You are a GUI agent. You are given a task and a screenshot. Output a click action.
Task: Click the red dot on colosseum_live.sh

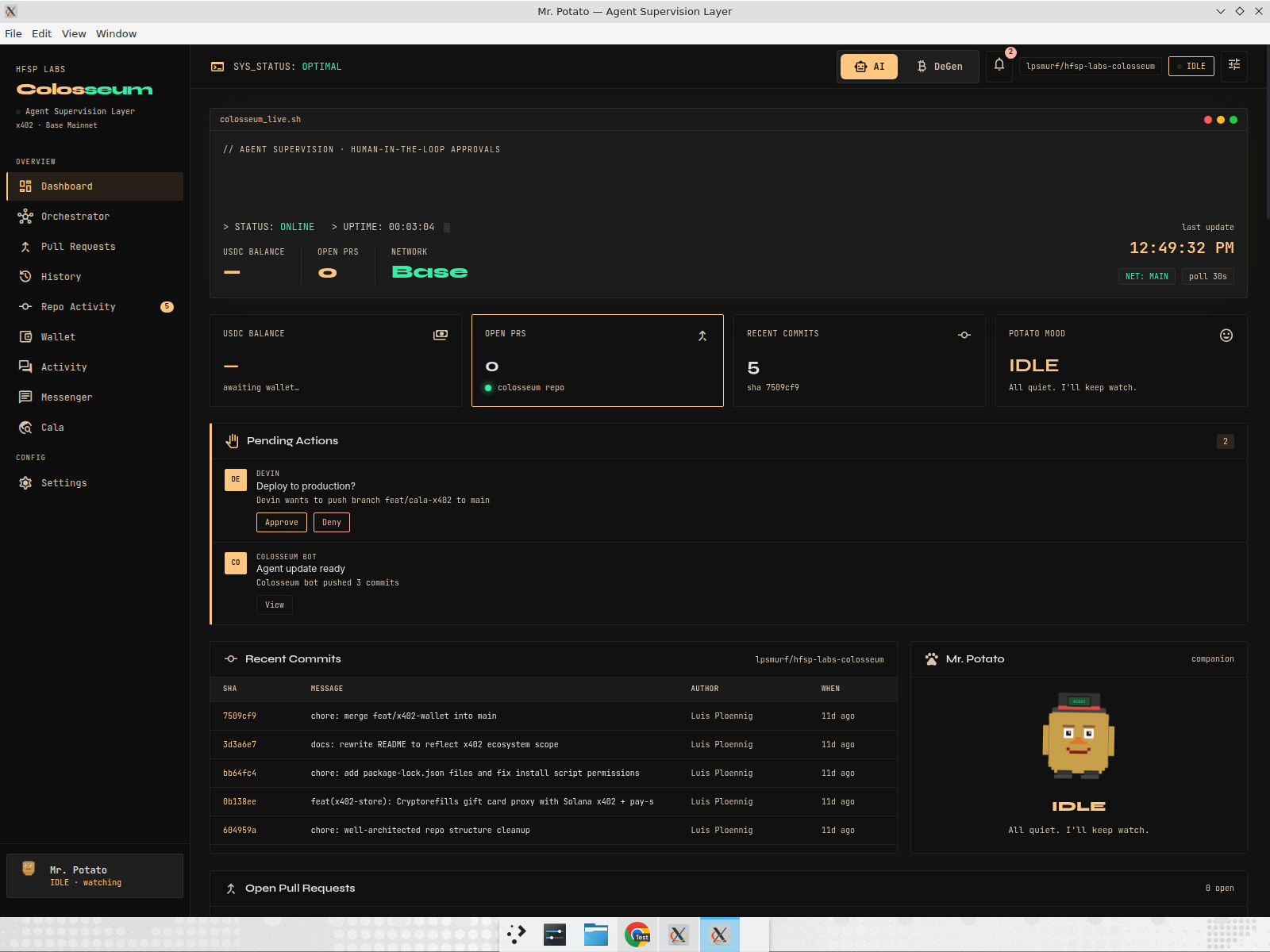click(1208, 120)
